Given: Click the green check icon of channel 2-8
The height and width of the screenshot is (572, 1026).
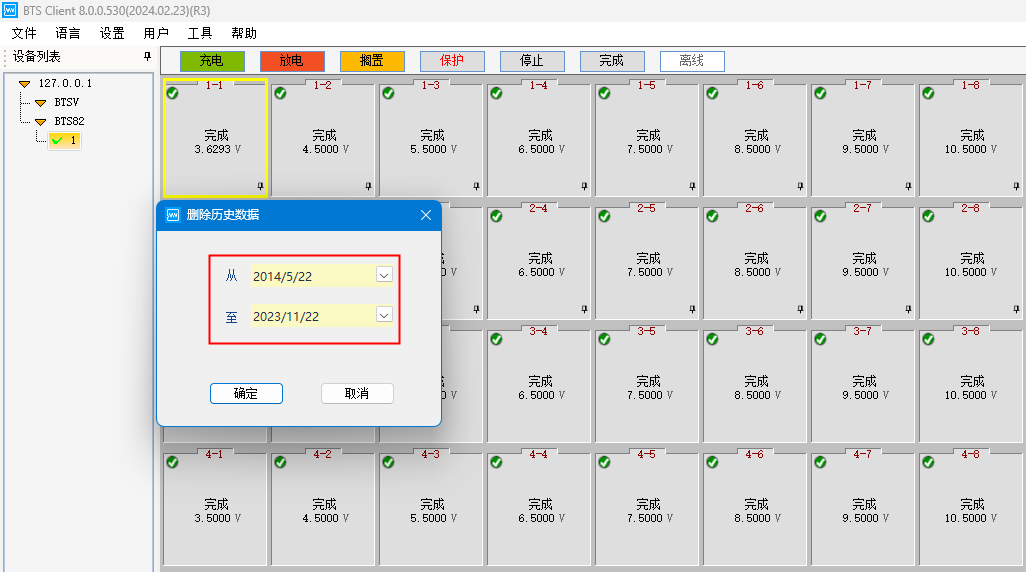Looking at the screenshot, I should click(928, 217).
